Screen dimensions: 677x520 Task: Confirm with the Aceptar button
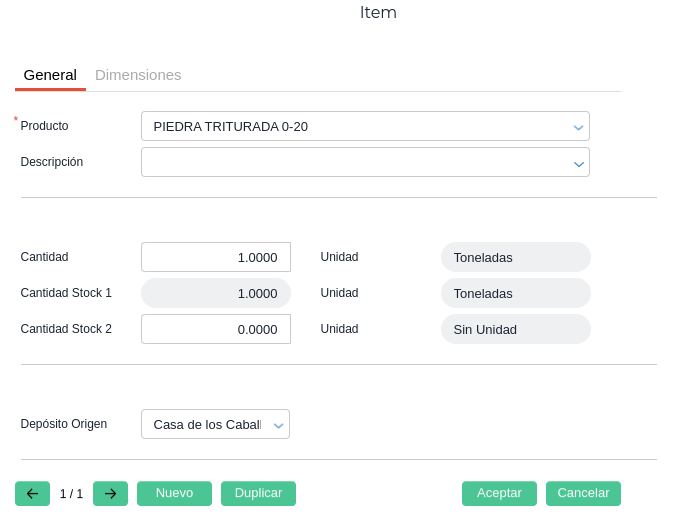(x=499, y=493)
